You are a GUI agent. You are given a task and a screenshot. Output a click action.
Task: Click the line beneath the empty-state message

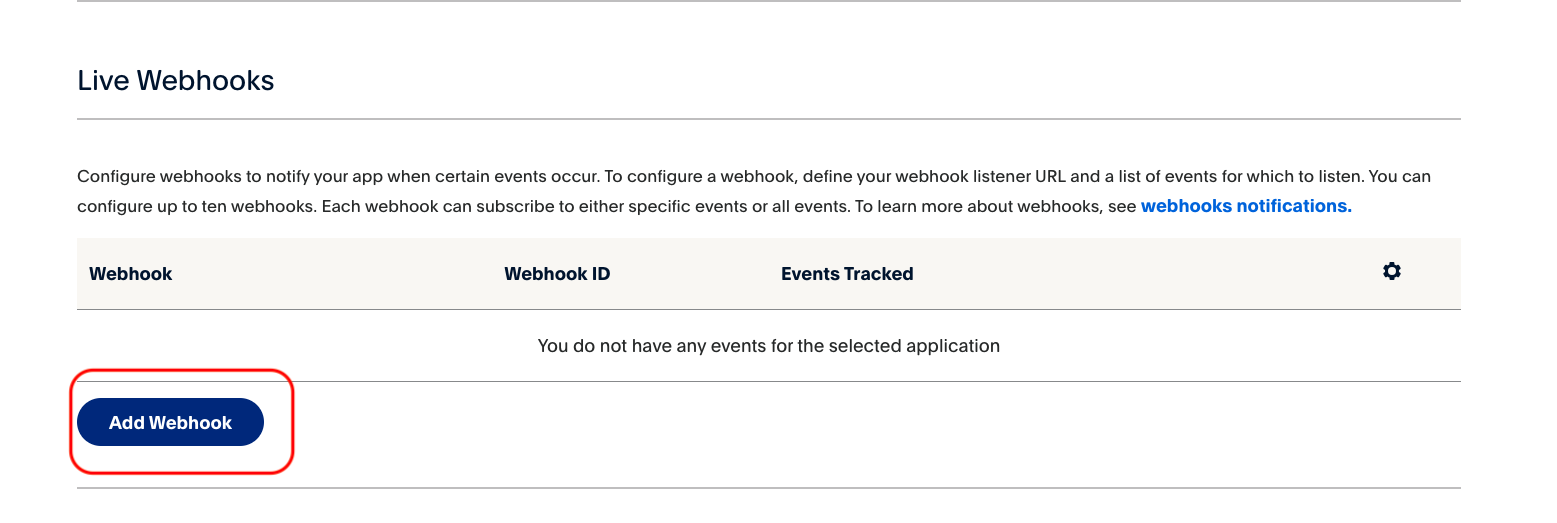click(x=769, y=381)
